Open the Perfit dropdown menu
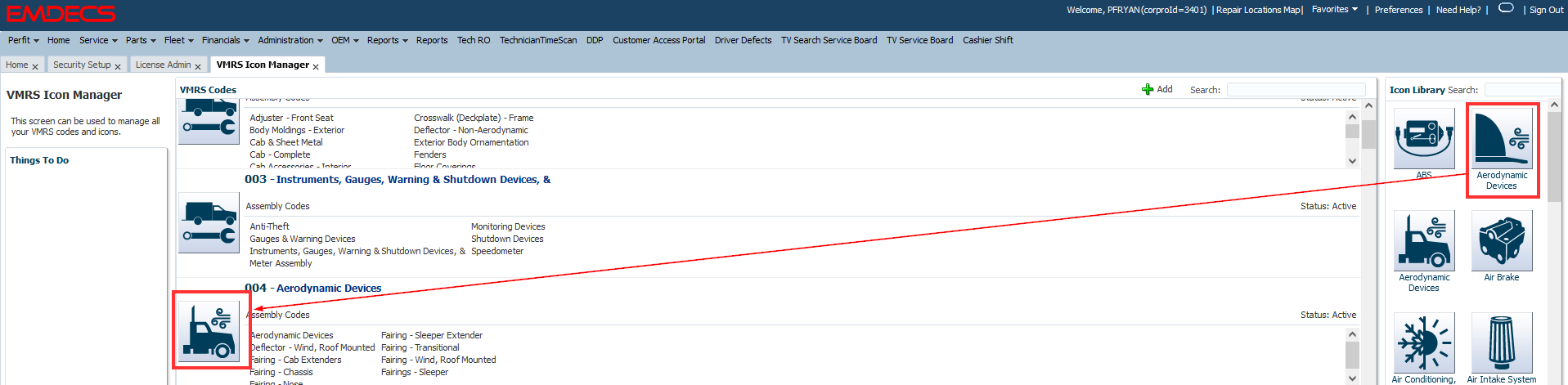The image size is (1568, 385). point(24,40)
